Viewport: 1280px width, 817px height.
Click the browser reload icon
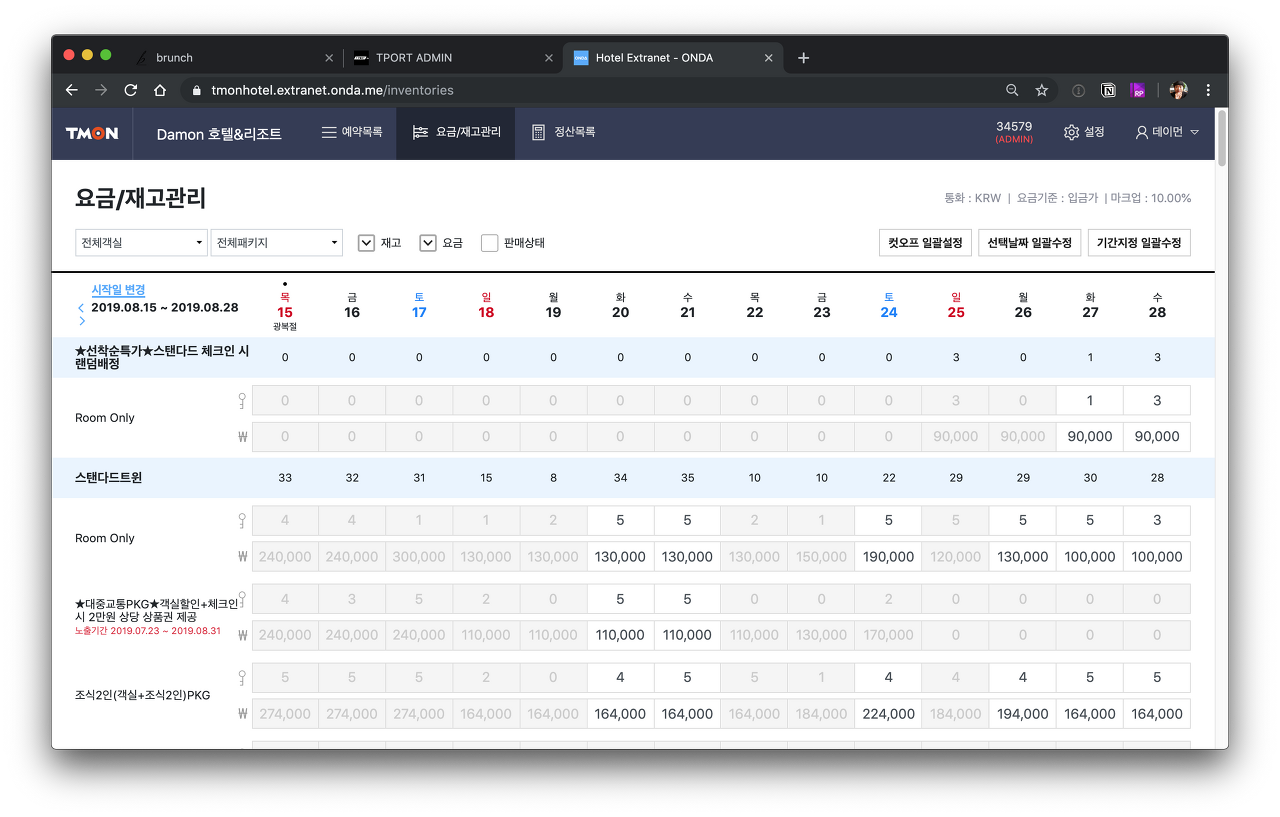130,90
